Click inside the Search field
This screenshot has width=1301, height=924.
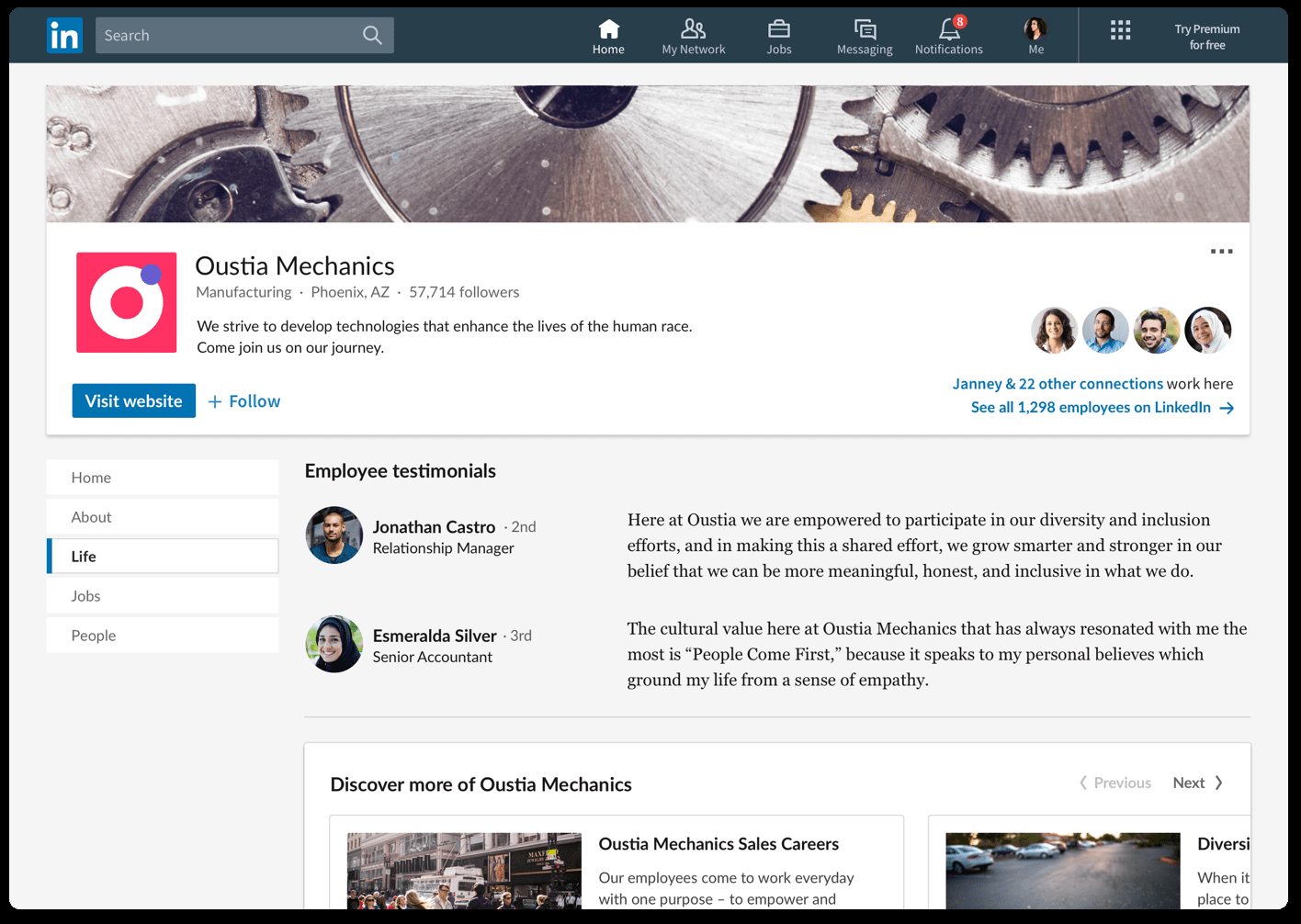point(230,36)
